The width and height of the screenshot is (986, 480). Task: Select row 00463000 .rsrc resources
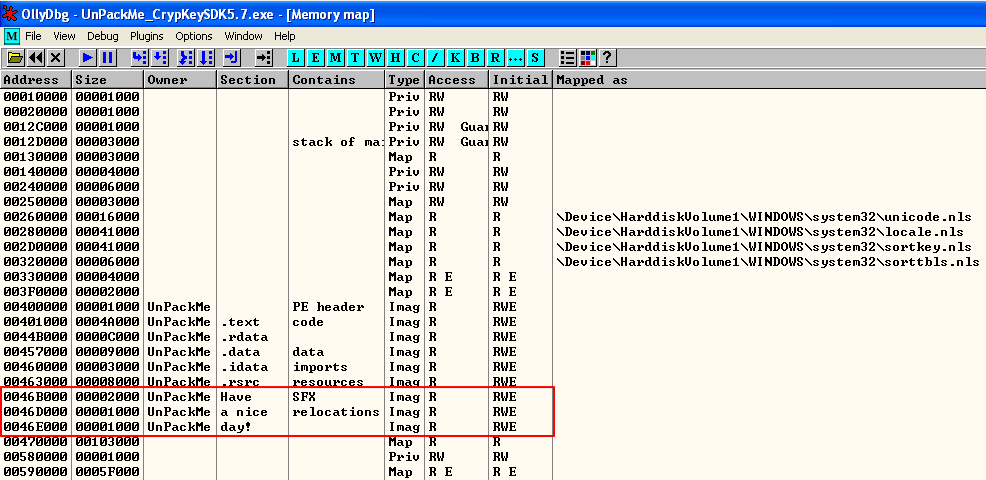point(493,382)
